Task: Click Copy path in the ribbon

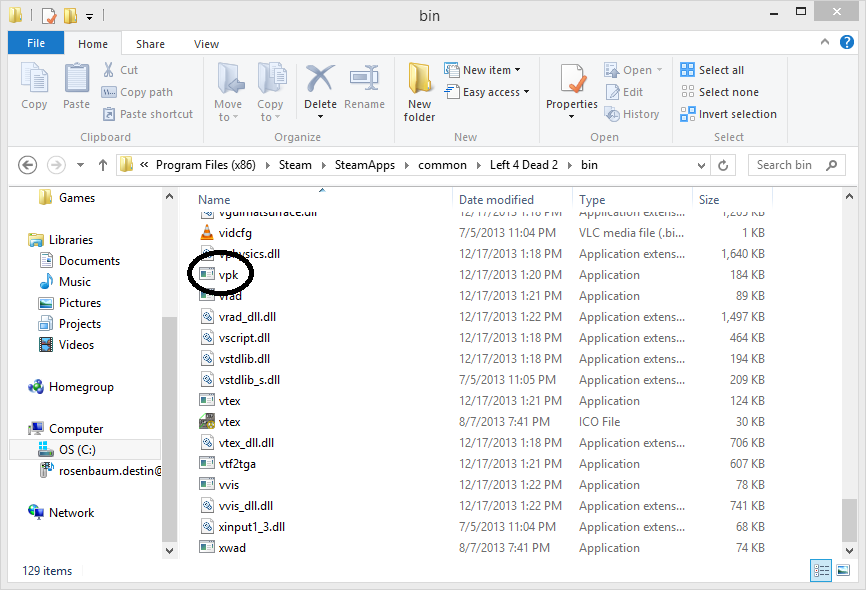Action: pyautogui.click(x=138, y=92)
